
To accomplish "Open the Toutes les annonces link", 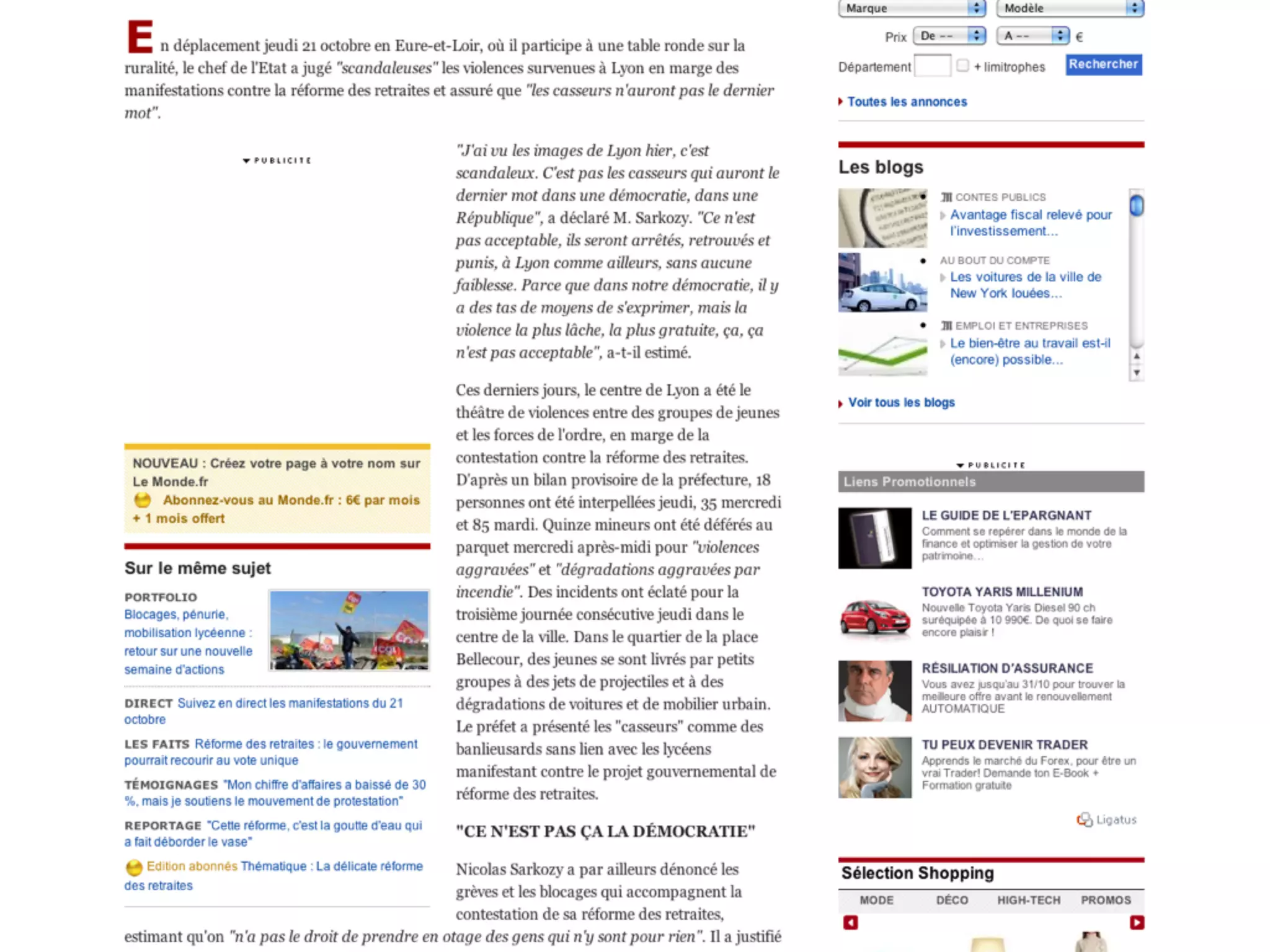I will [907, 102].
